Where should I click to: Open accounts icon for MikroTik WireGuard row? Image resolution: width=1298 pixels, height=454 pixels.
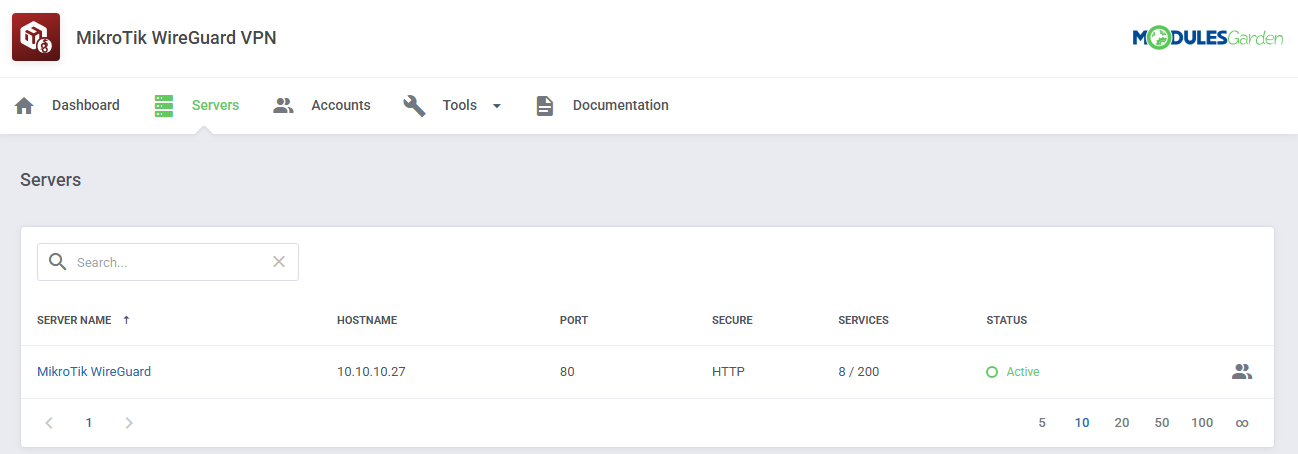point(1242,372)
